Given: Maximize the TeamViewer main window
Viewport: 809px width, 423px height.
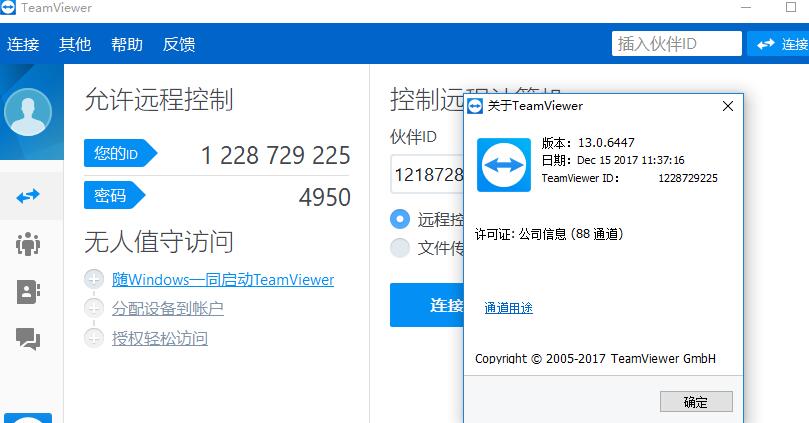Looking at the screenshot, I should [x=791, y=7].
